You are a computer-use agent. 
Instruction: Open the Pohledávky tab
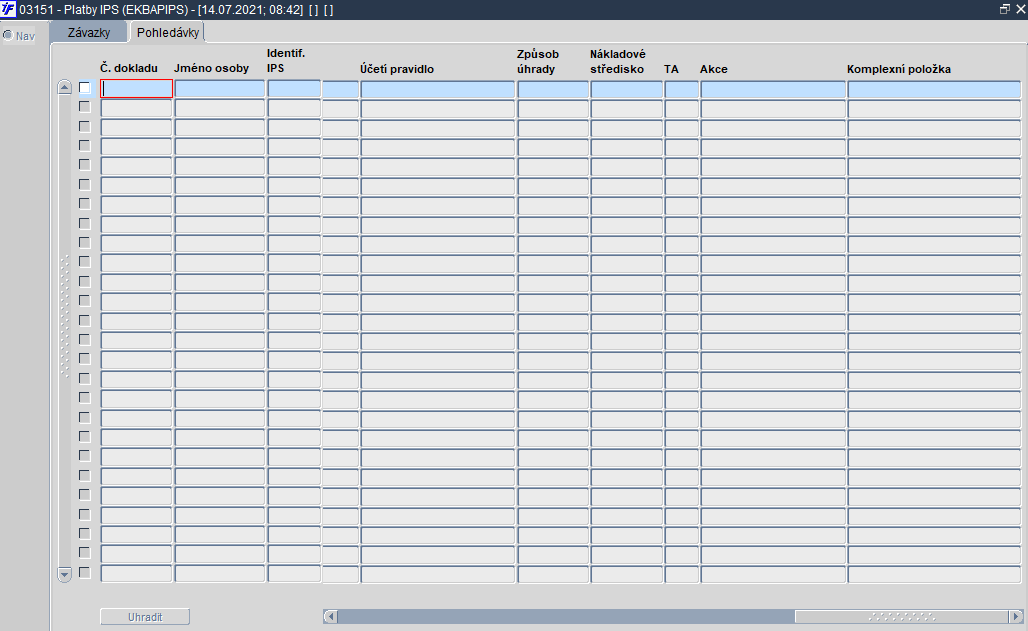point(168,32)
